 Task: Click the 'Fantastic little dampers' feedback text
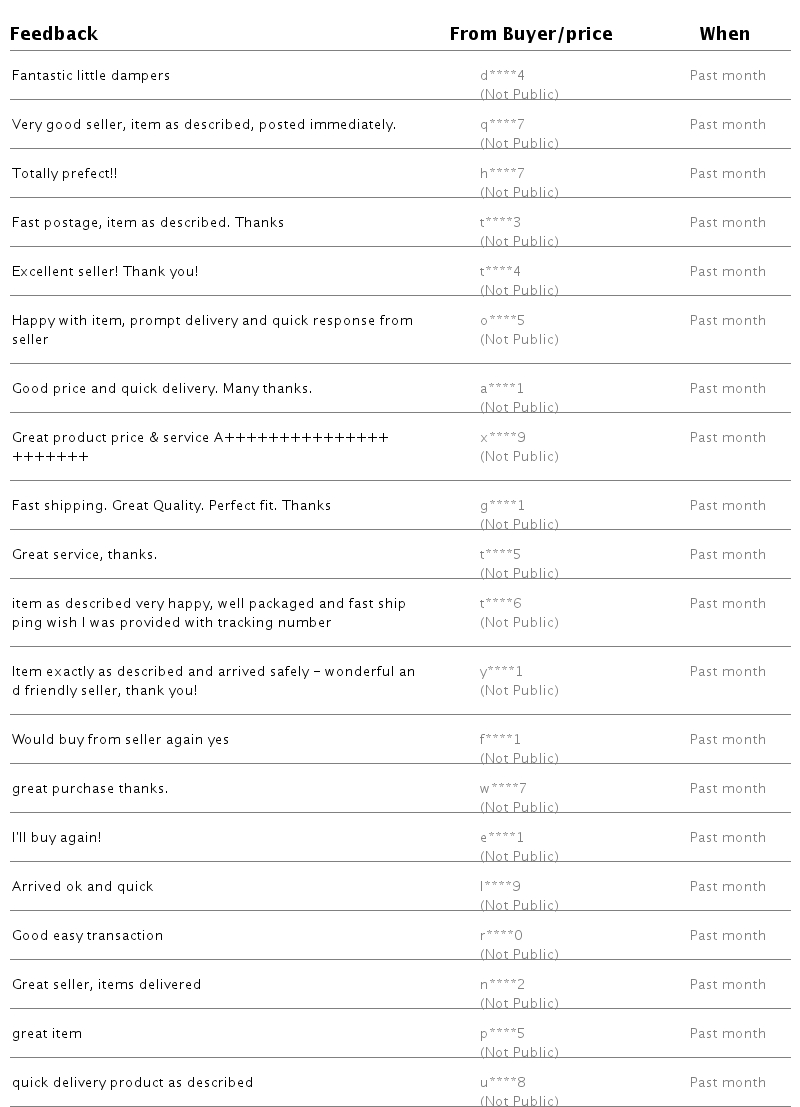[x=91, y=75]
